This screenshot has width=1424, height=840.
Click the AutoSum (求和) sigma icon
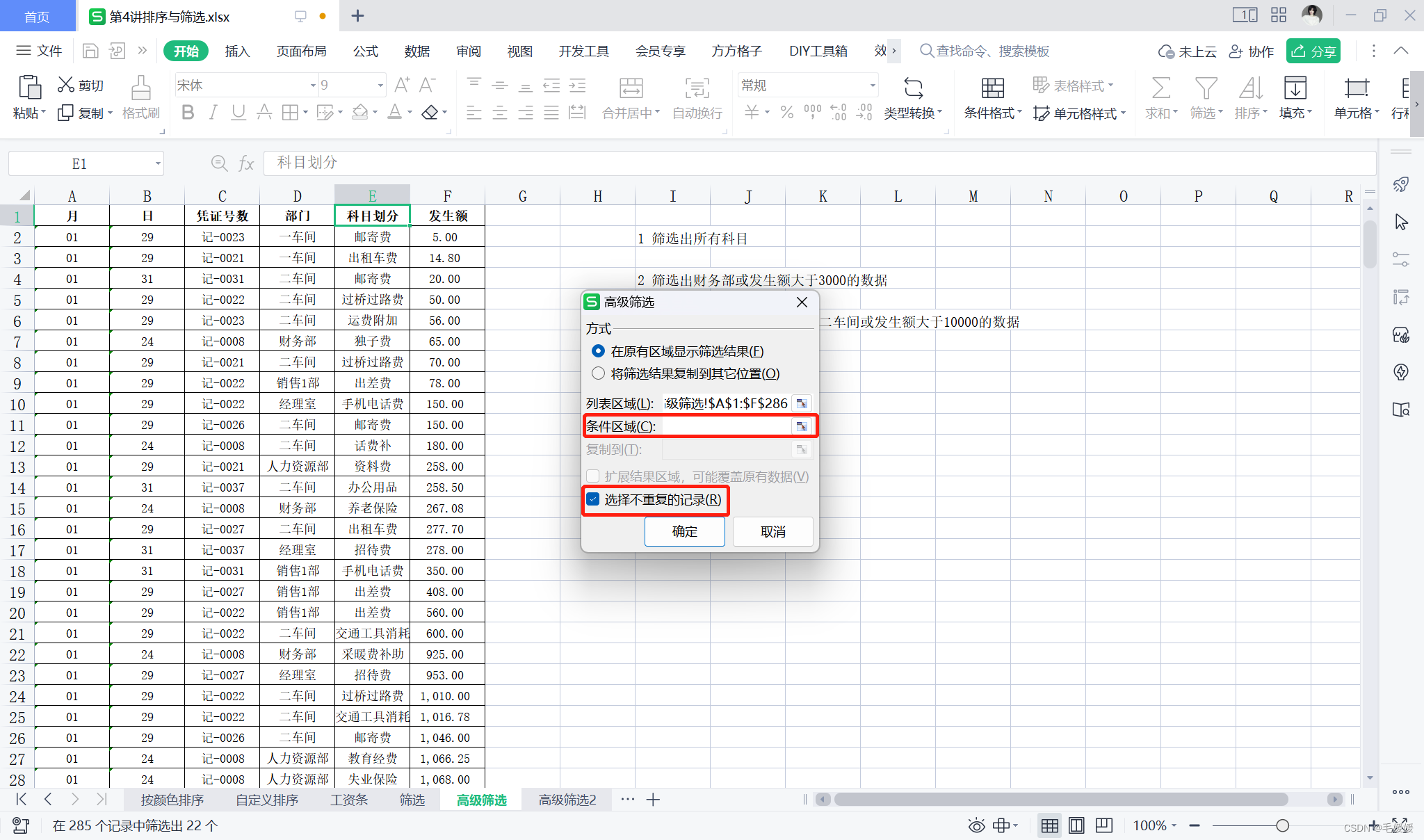[1160, 89]
